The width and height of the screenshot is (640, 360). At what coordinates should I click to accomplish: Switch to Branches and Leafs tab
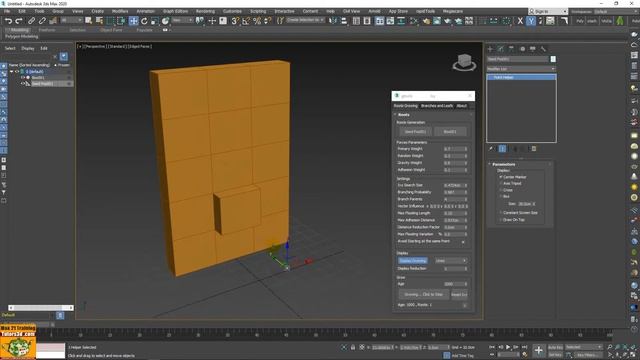pyautogui.click(x=437, y=106)
